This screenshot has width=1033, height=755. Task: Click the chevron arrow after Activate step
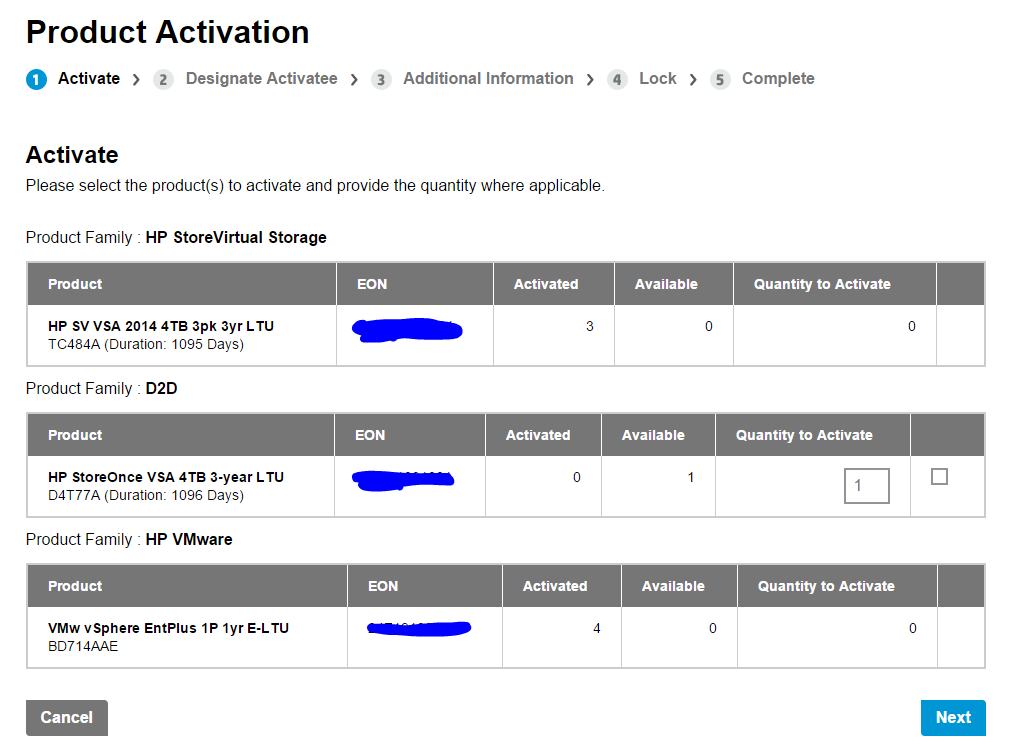pos(137,80)
